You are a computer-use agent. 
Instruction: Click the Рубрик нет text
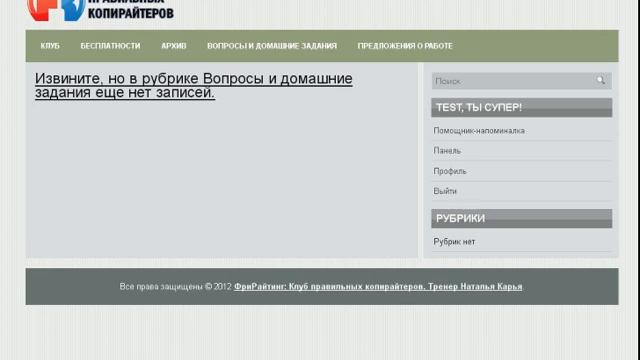click(454, 242)
